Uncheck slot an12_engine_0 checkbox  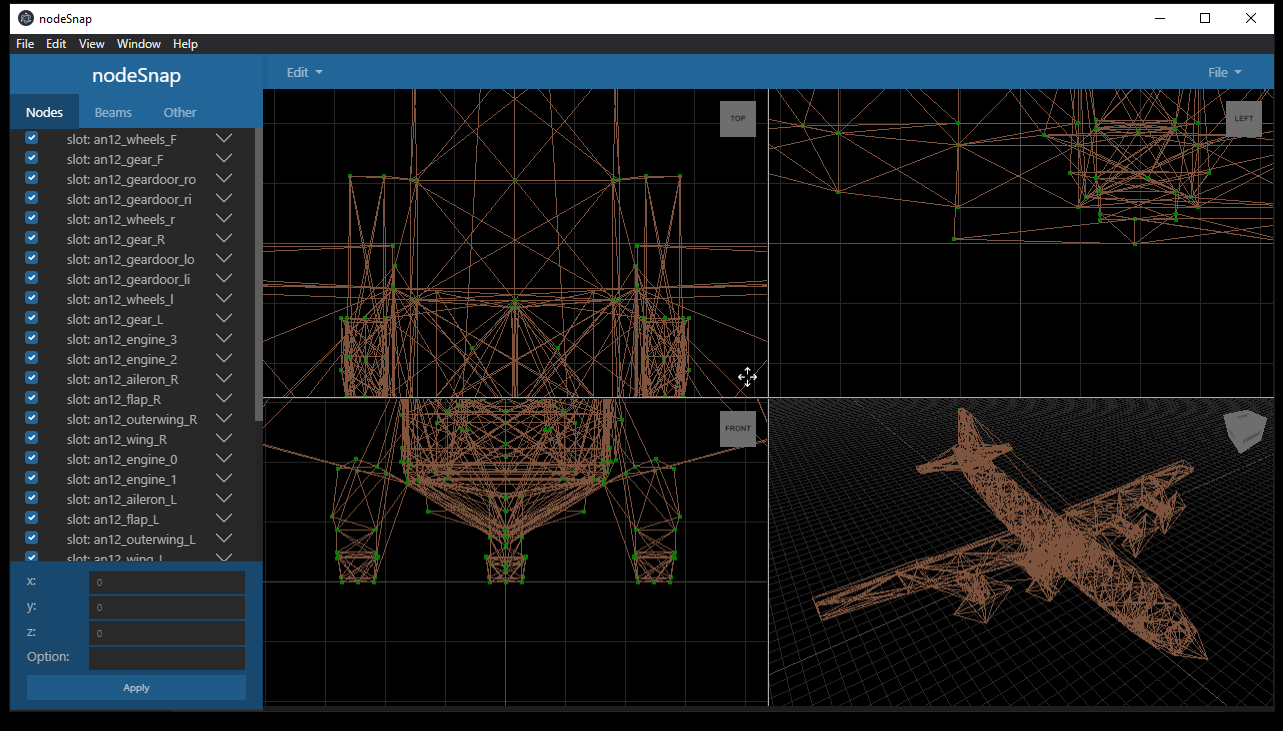(31, 458)
